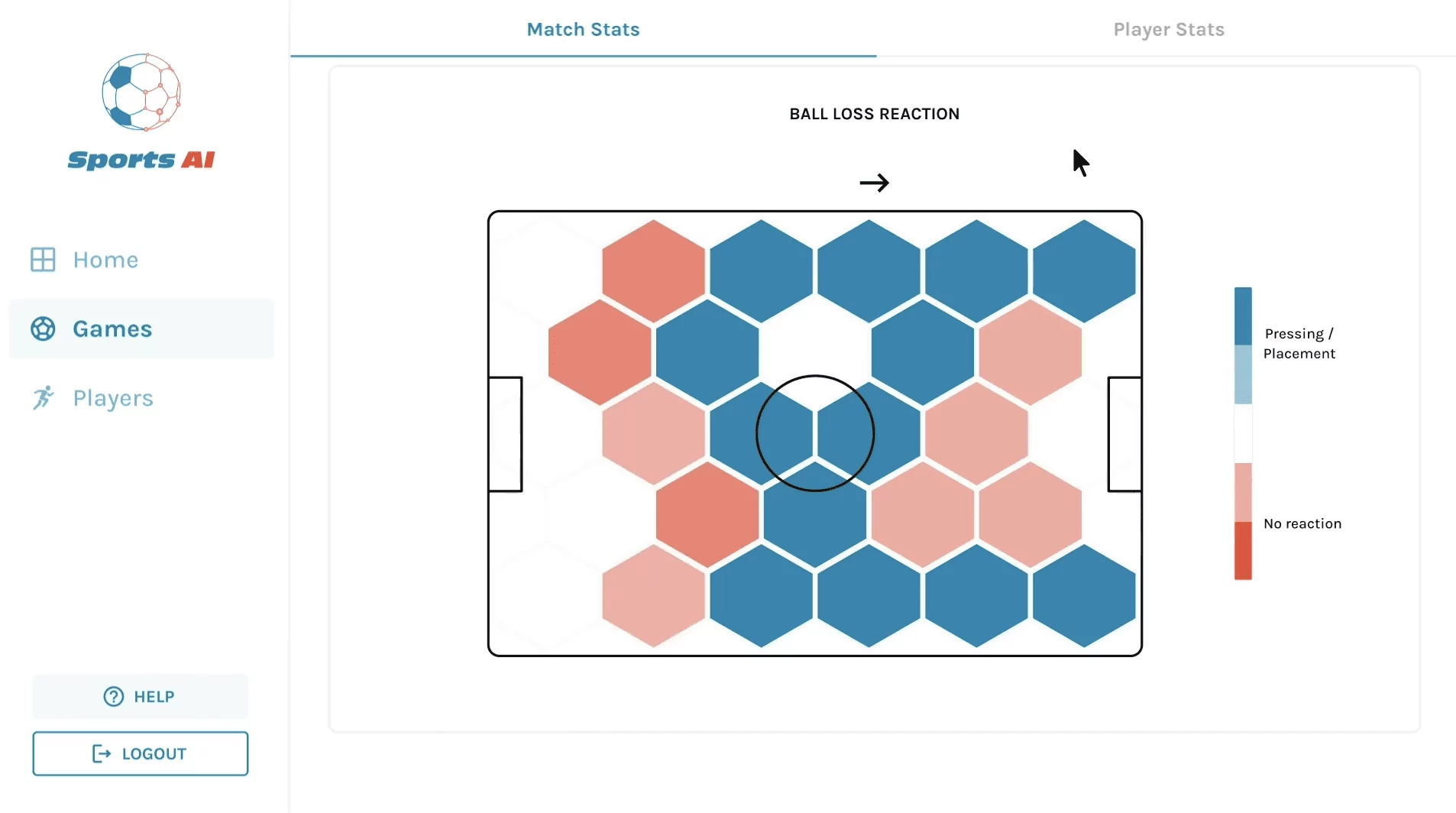1456x813 pixels.
Task: Click the Players running figure icon
Action: pos(43,397)
